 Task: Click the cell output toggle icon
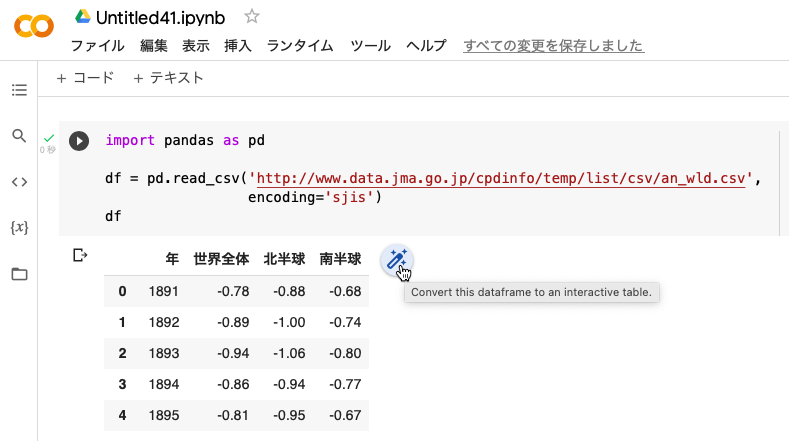(x=80, y=255)
